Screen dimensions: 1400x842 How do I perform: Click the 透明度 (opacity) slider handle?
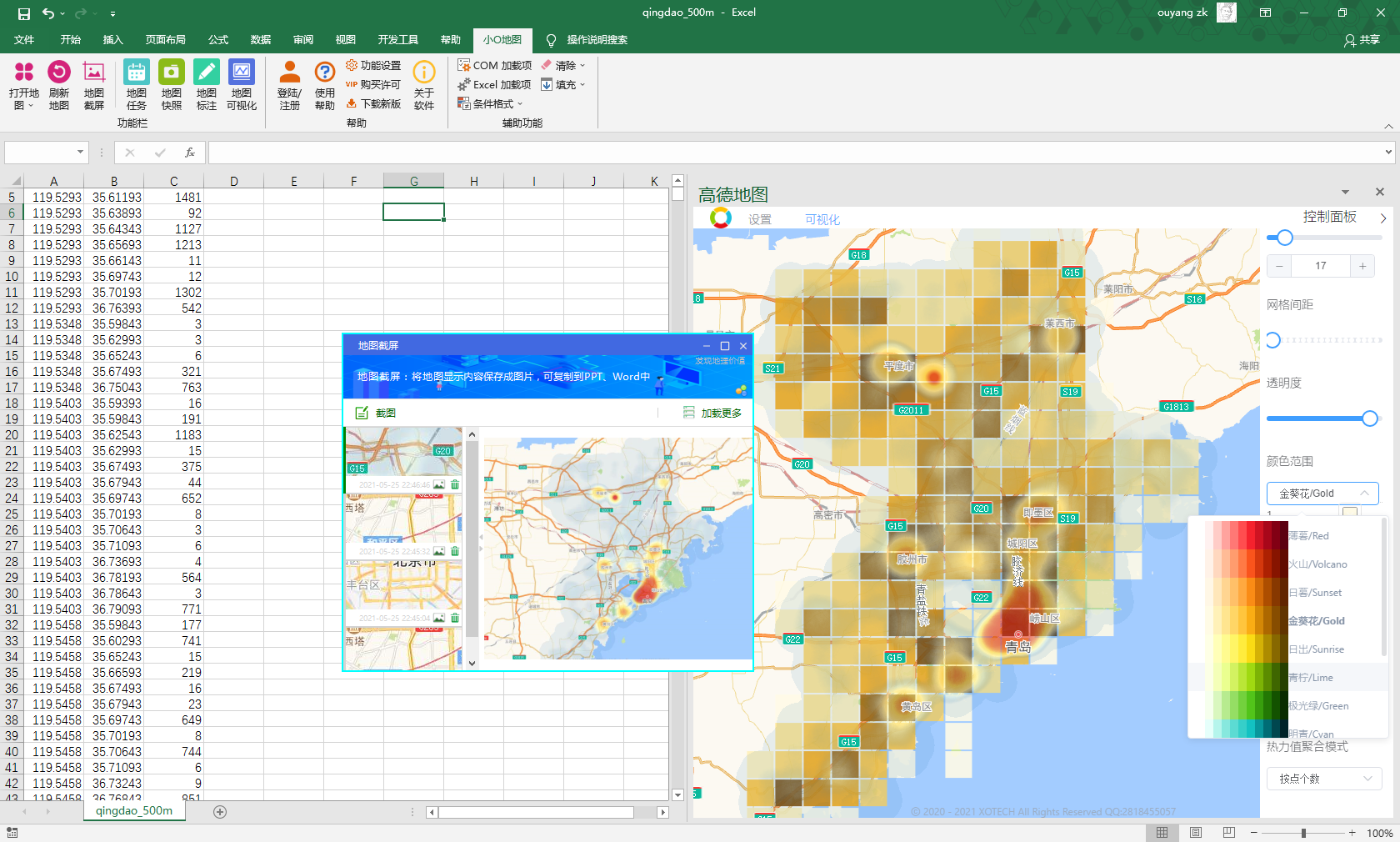[x=1369, y=418]
